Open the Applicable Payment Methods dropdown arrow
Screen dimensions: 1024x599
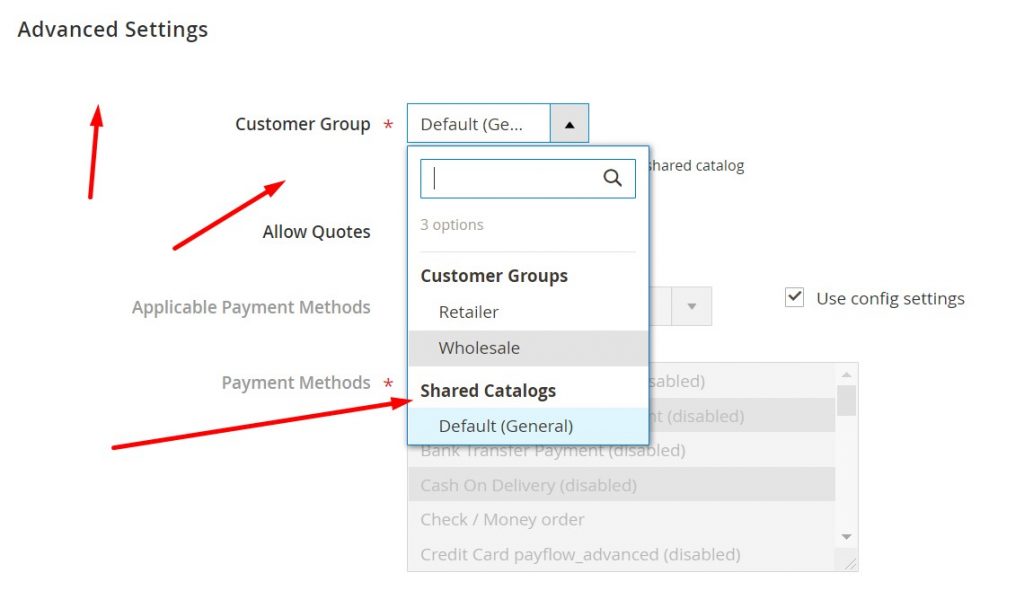pyautogui.click(x=692, y=306)
